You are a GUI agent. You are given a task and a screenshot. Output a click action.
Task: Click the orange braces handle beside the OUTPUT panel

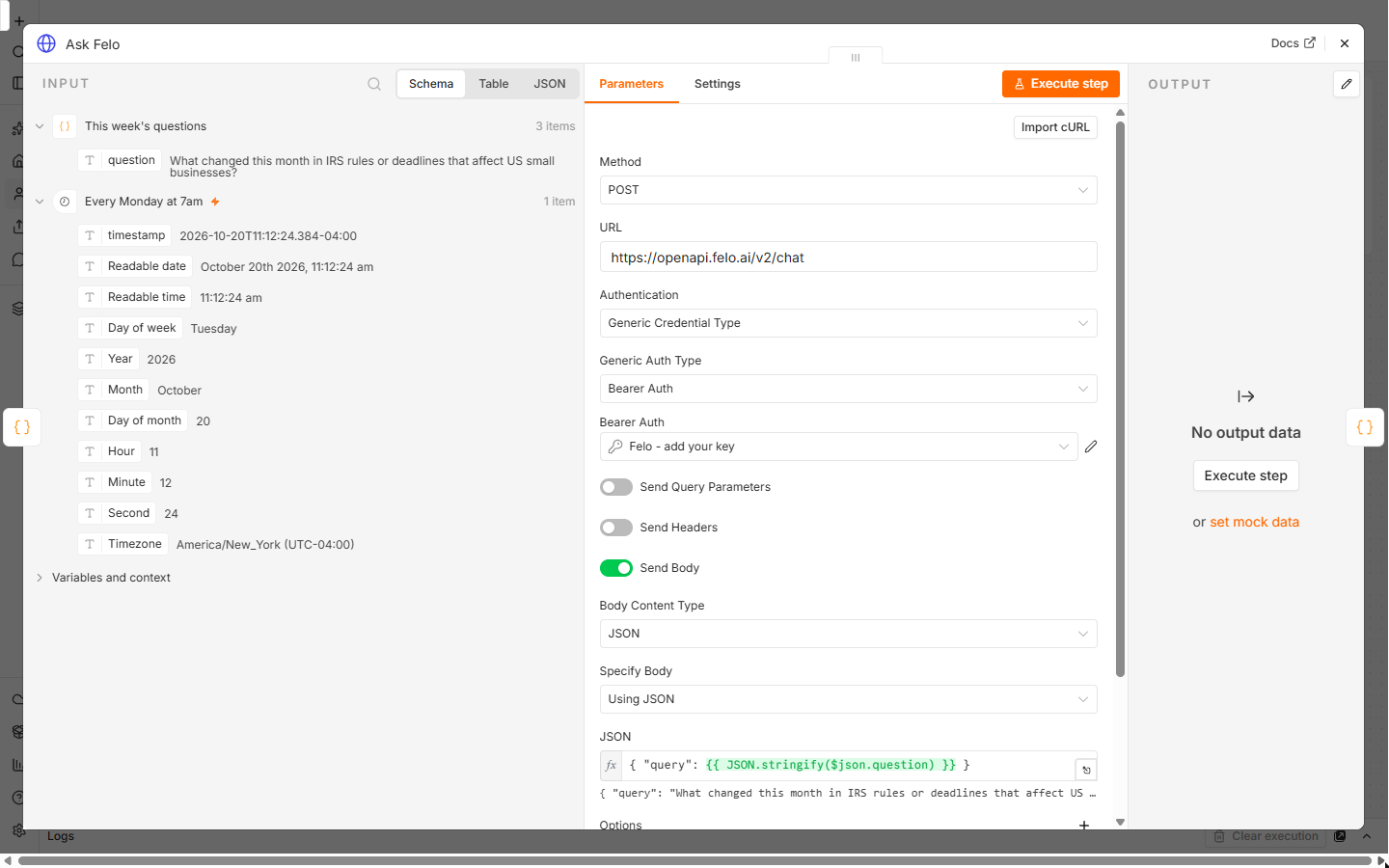point(1365,427)
